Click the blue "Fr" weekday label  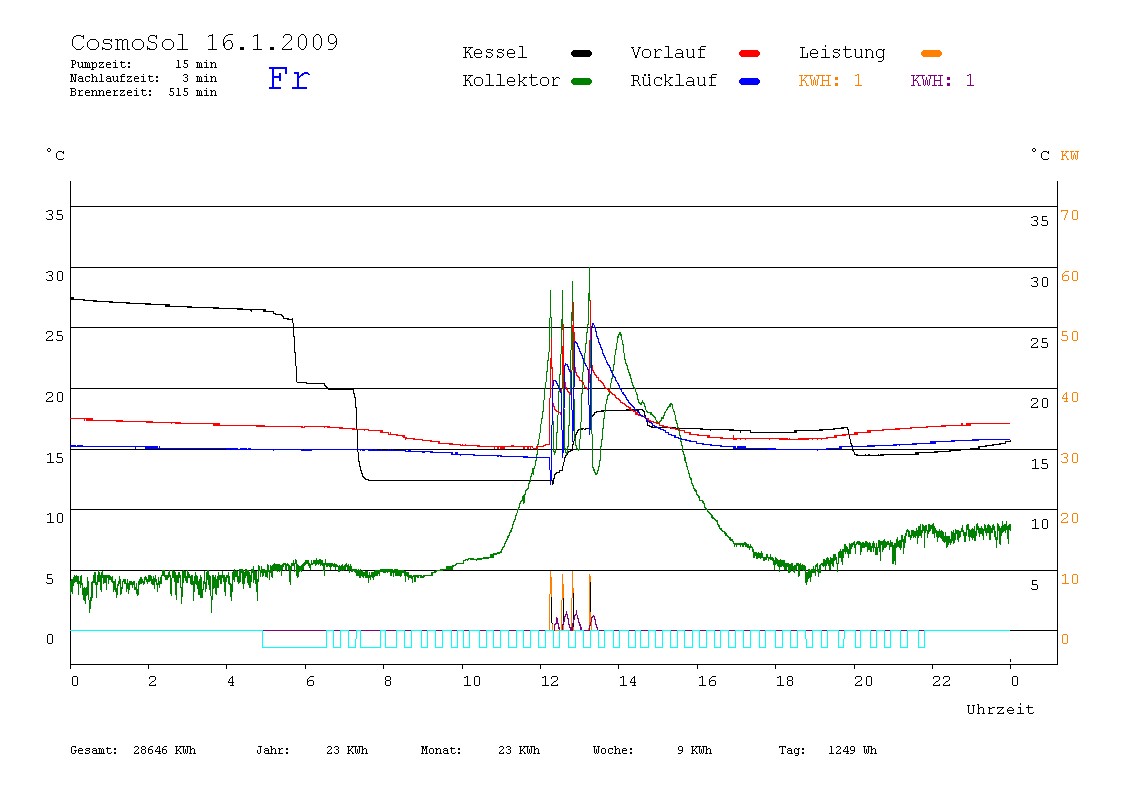tap(288, 78)
